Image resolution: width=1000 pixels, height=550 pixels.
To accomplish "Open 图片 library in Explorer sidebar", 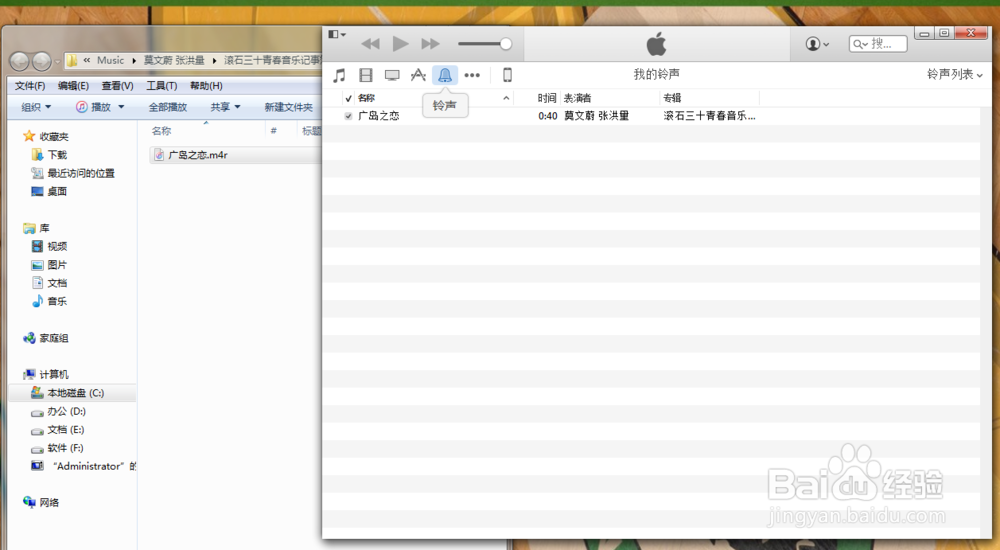I will click(x=50, y=265).
